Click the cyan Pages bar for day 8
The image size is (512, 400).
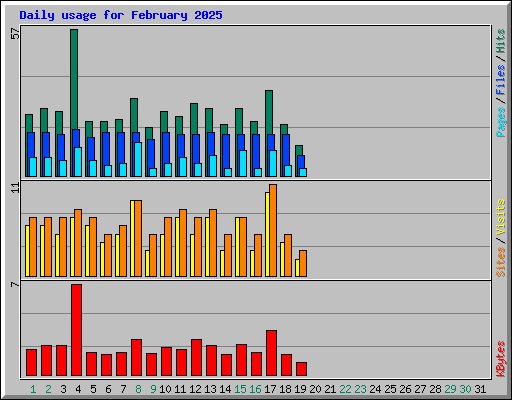click(x=138, y=159)
